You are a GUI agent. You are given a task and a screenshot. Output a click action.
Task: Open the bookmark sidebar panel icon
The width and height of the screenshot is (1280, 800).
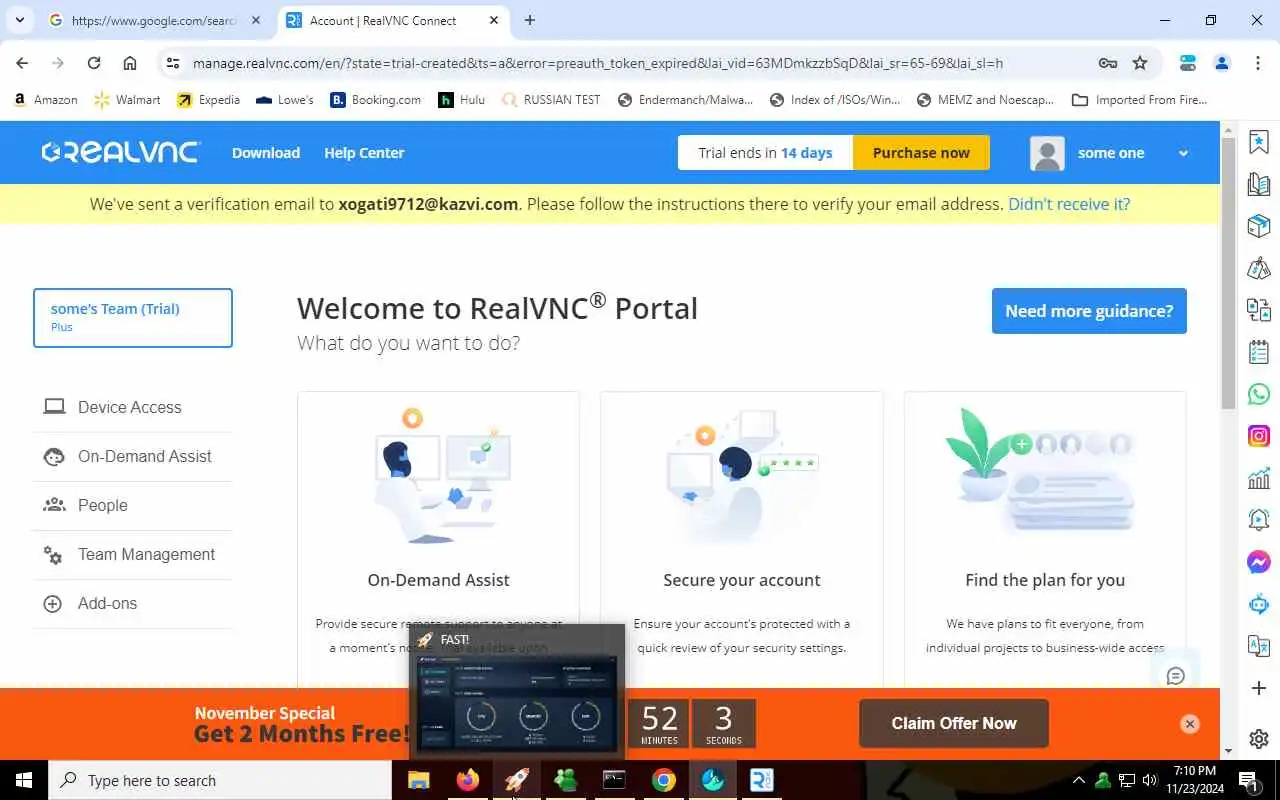click(x=1259, y=142)
